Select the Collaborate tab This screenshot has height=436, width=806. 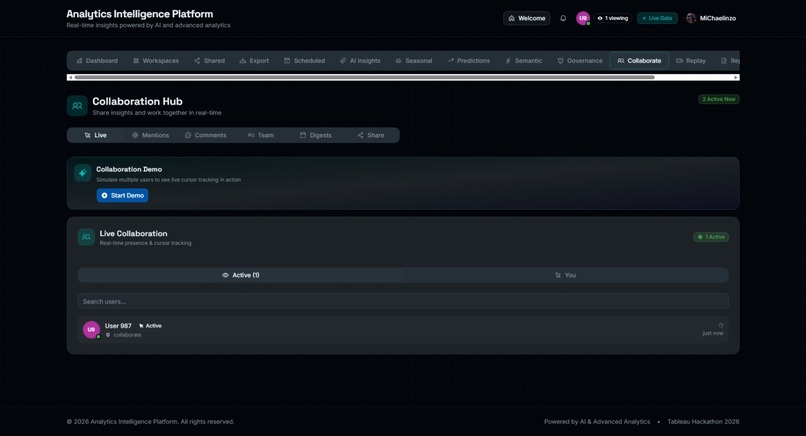pyautogui.click(x=639, y=61)
